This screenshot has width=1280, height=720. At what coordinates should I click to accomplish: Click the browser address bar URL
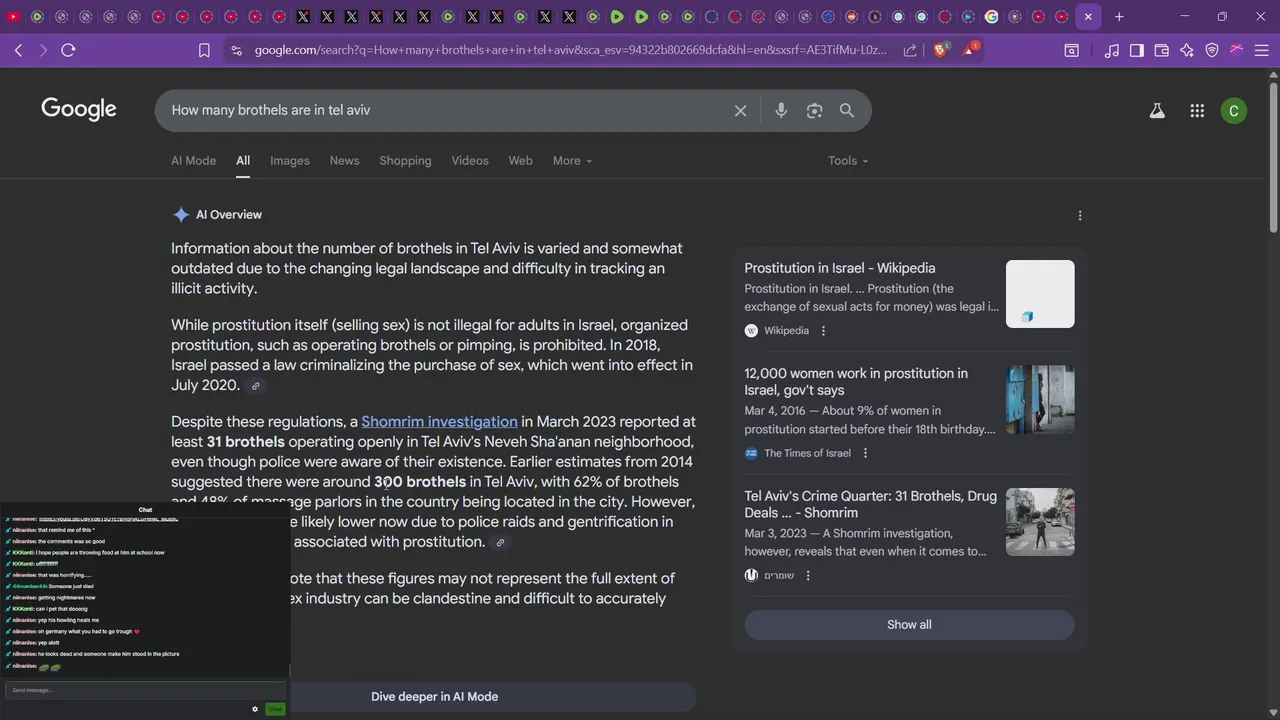[570, 50]
